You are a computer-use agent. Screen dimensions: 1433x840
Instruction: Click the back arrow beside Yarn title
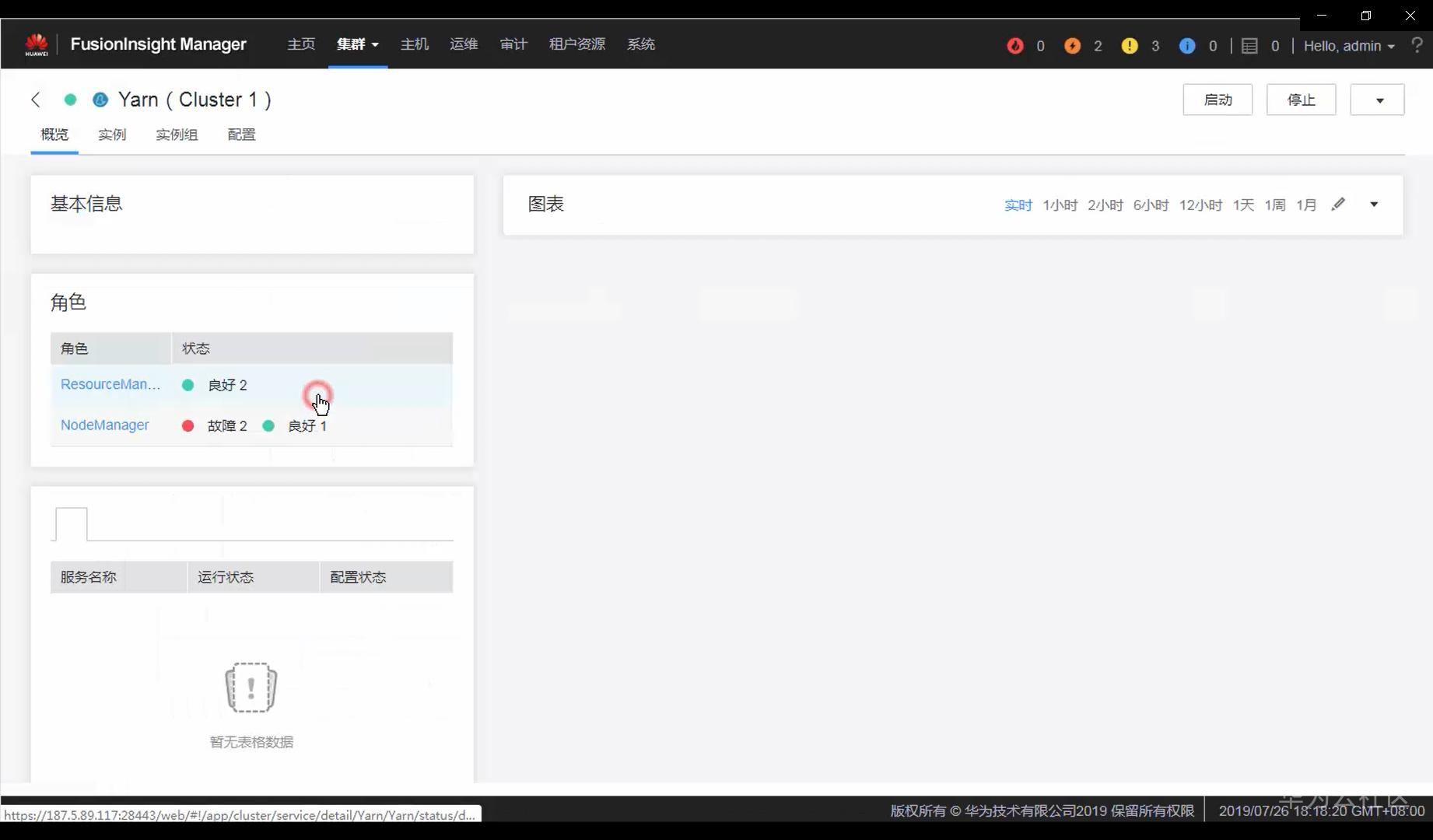pos(35,100)
